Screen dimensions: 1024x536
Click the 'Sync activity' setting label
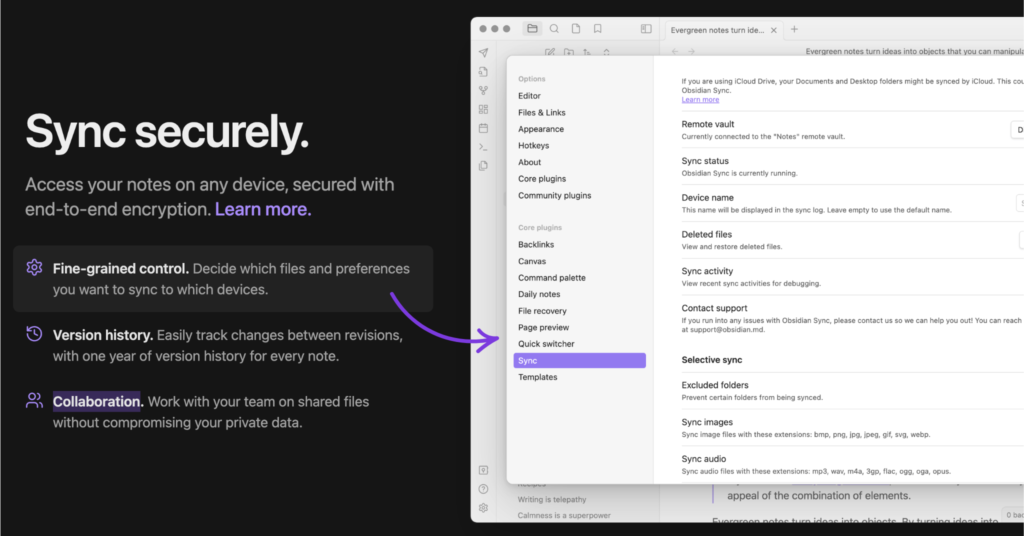[707, 271]
